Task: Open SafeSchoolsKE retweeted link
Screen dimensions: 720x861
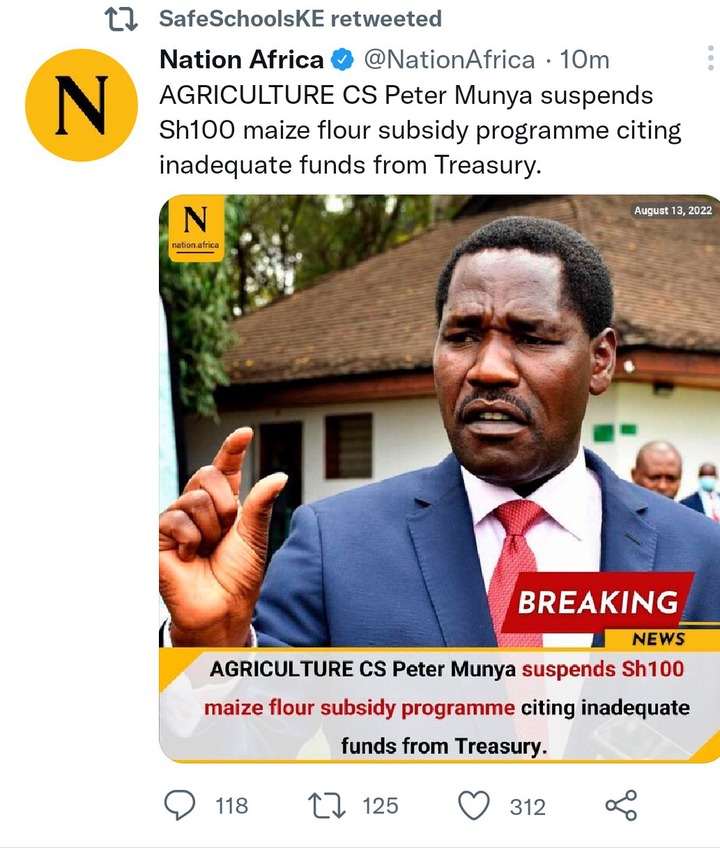Action: pyautogui.click(x=300, y=19)
